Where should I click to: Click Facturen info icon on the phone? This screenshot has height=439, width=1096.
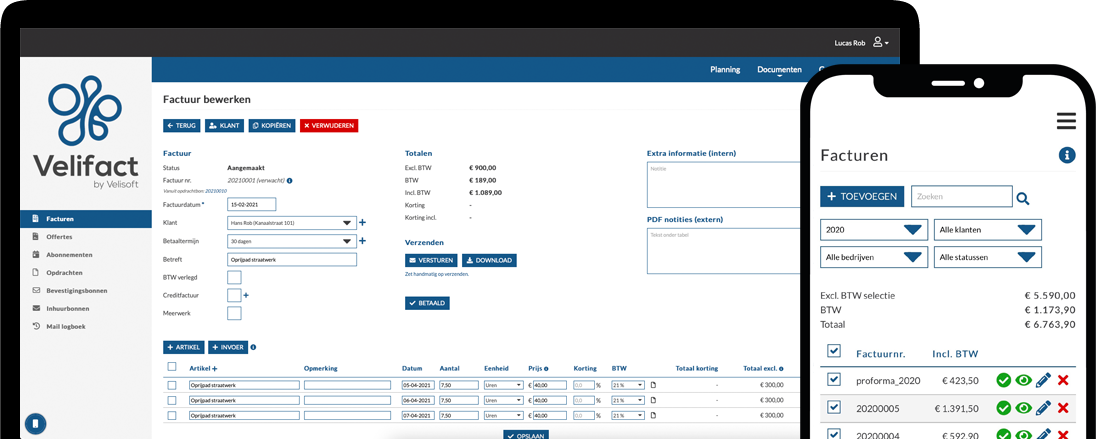[1067, 155]
